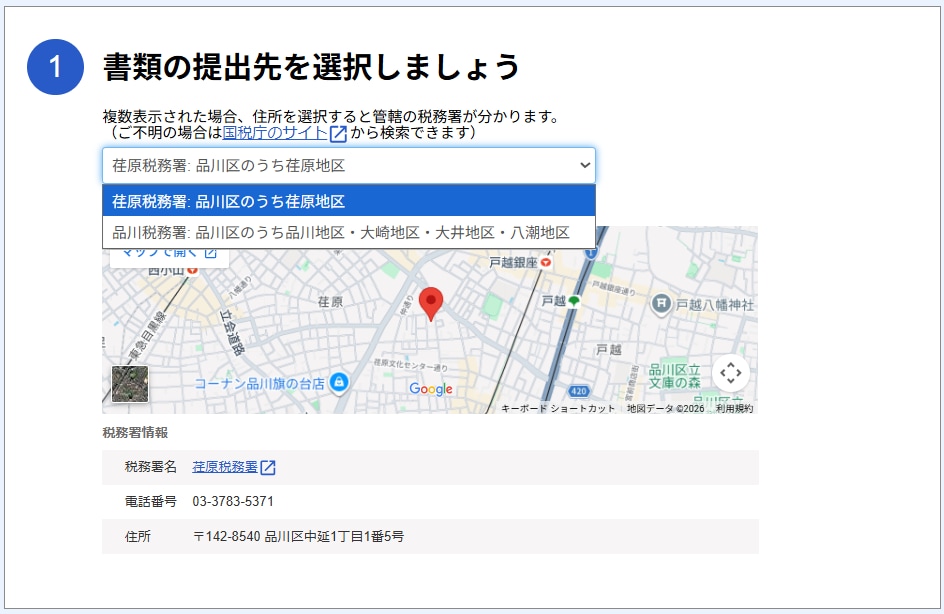Click external link icon next to 国税庁のサイト
944x614 pixels.
click(338, 133)
